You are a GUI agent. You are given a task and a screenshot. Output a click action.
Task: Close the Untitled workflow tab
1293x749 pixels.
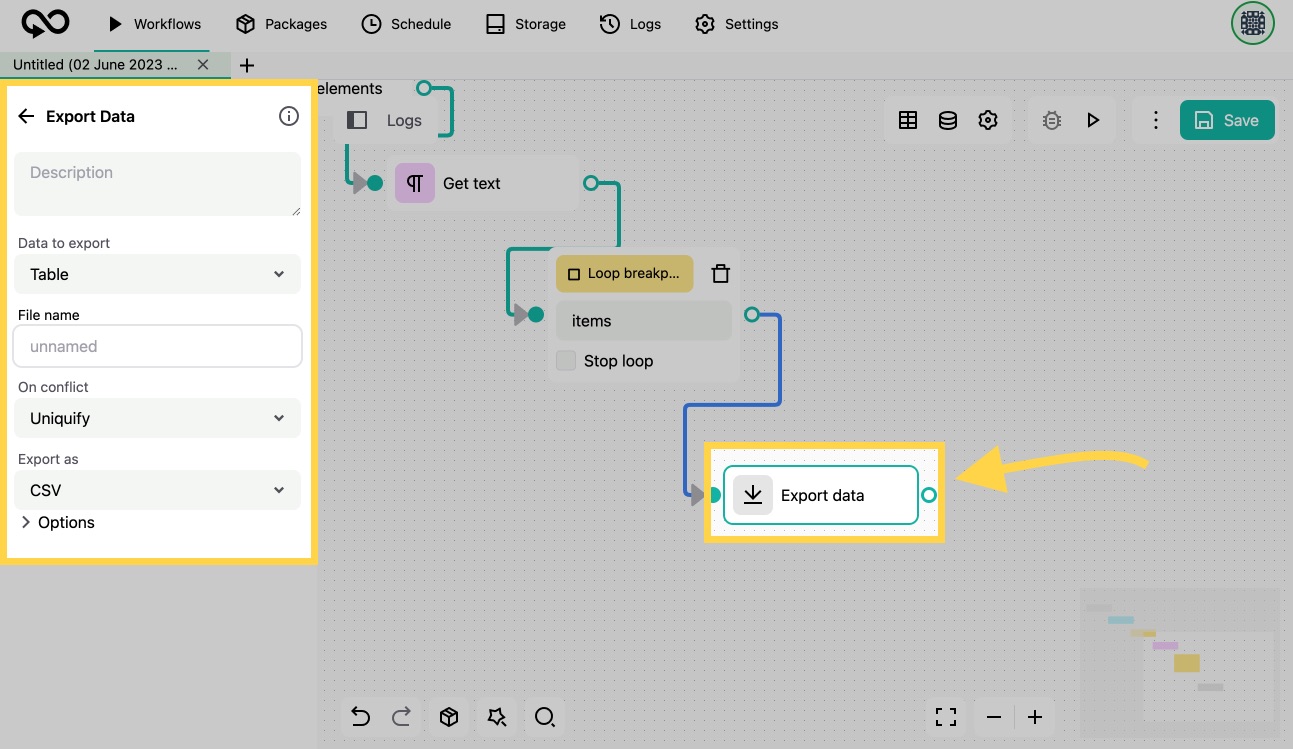tap(203, 65)
